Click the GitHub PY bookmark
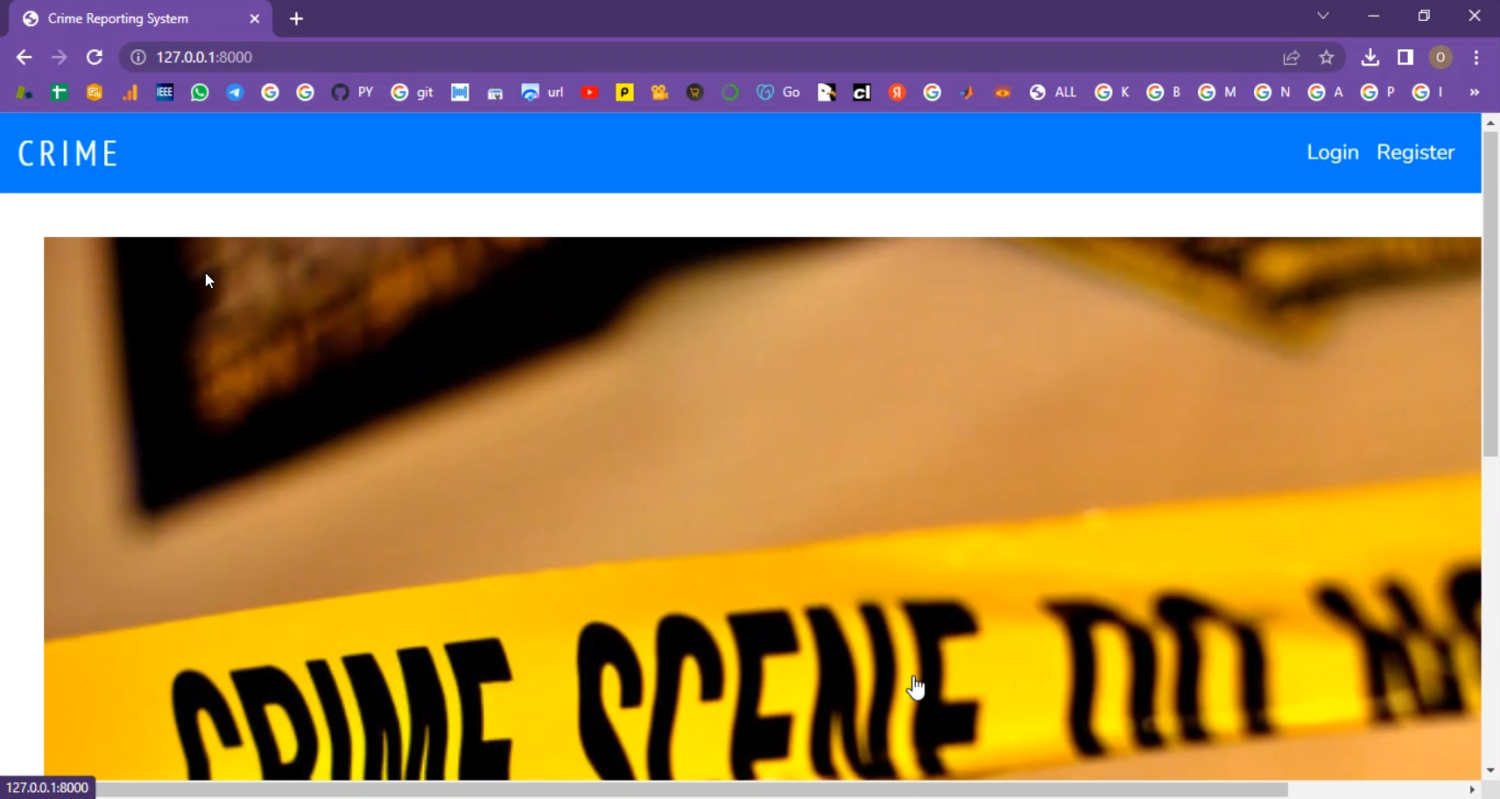1500x799 pixels. pos(352,93)
